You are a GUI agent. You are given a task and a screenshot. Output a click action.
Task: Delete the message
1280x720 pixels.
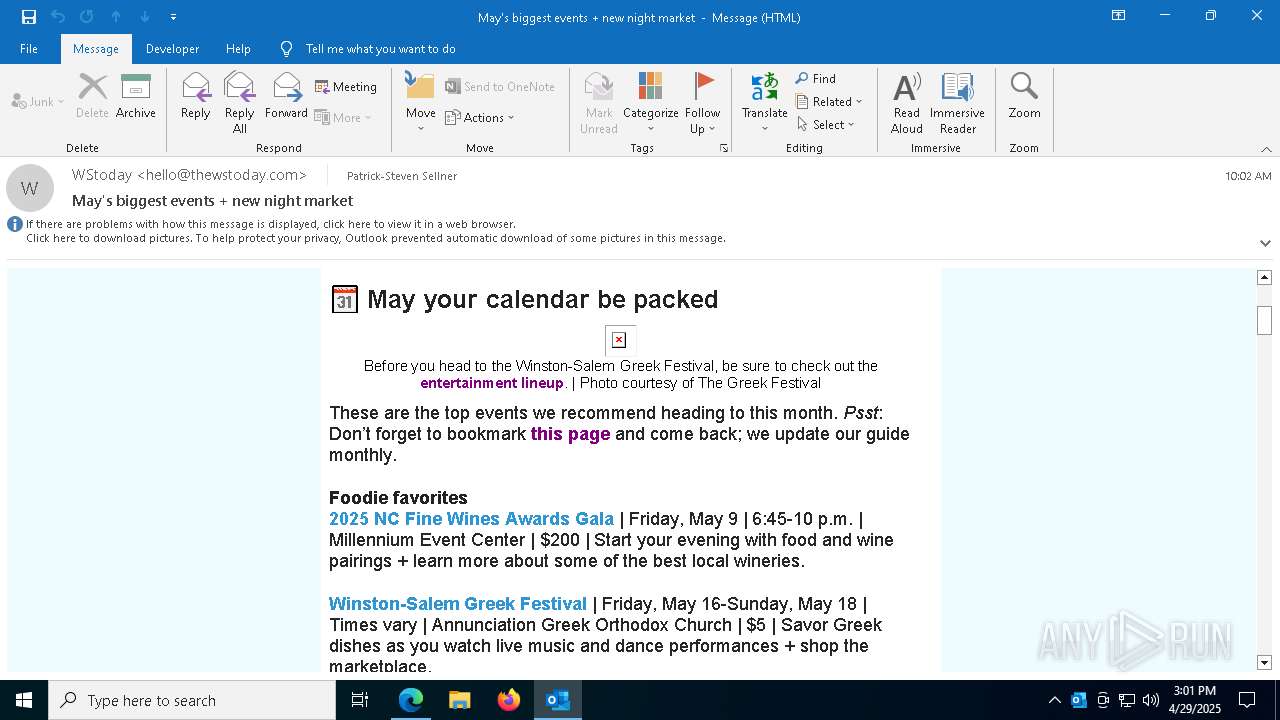(92, 96)
